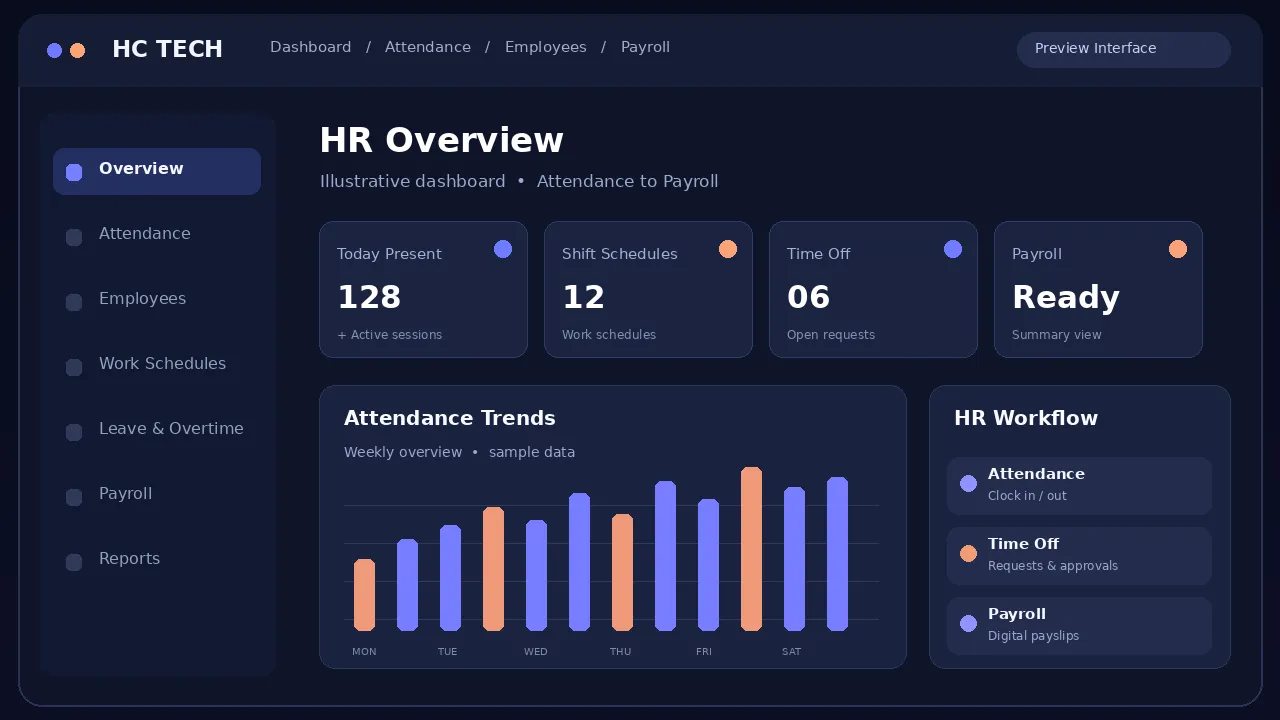Screen dimensions: 1280x720
Task: Click the shortest orange bar above MON
Action: click(365, 595)
